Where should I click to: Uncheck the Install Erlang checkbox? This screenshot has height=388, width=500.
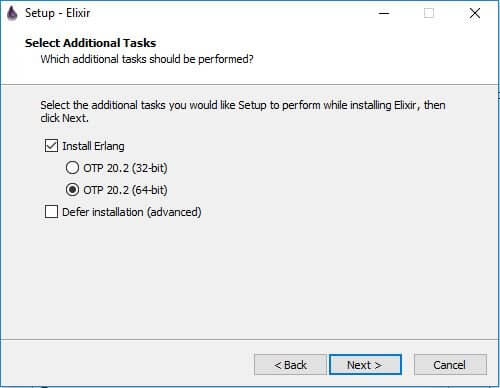click(51, 146)
